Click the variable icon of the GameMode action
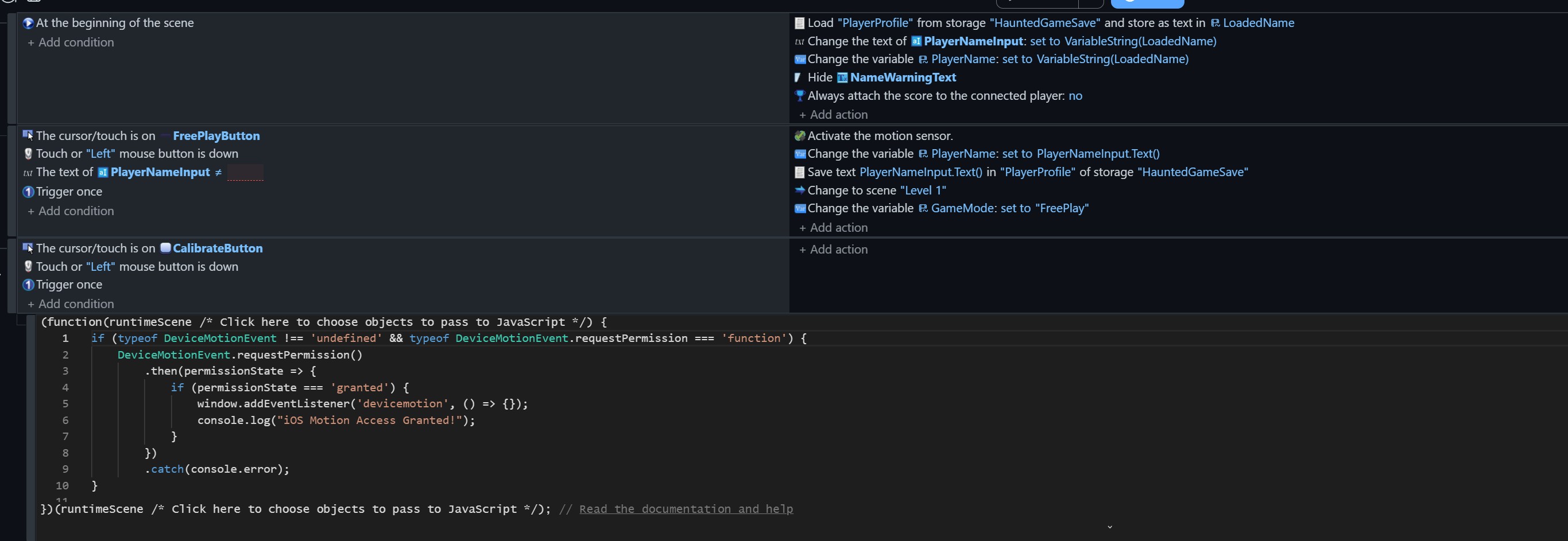The width and height of the screenshot is (1568, 541). tap(800, 209)
